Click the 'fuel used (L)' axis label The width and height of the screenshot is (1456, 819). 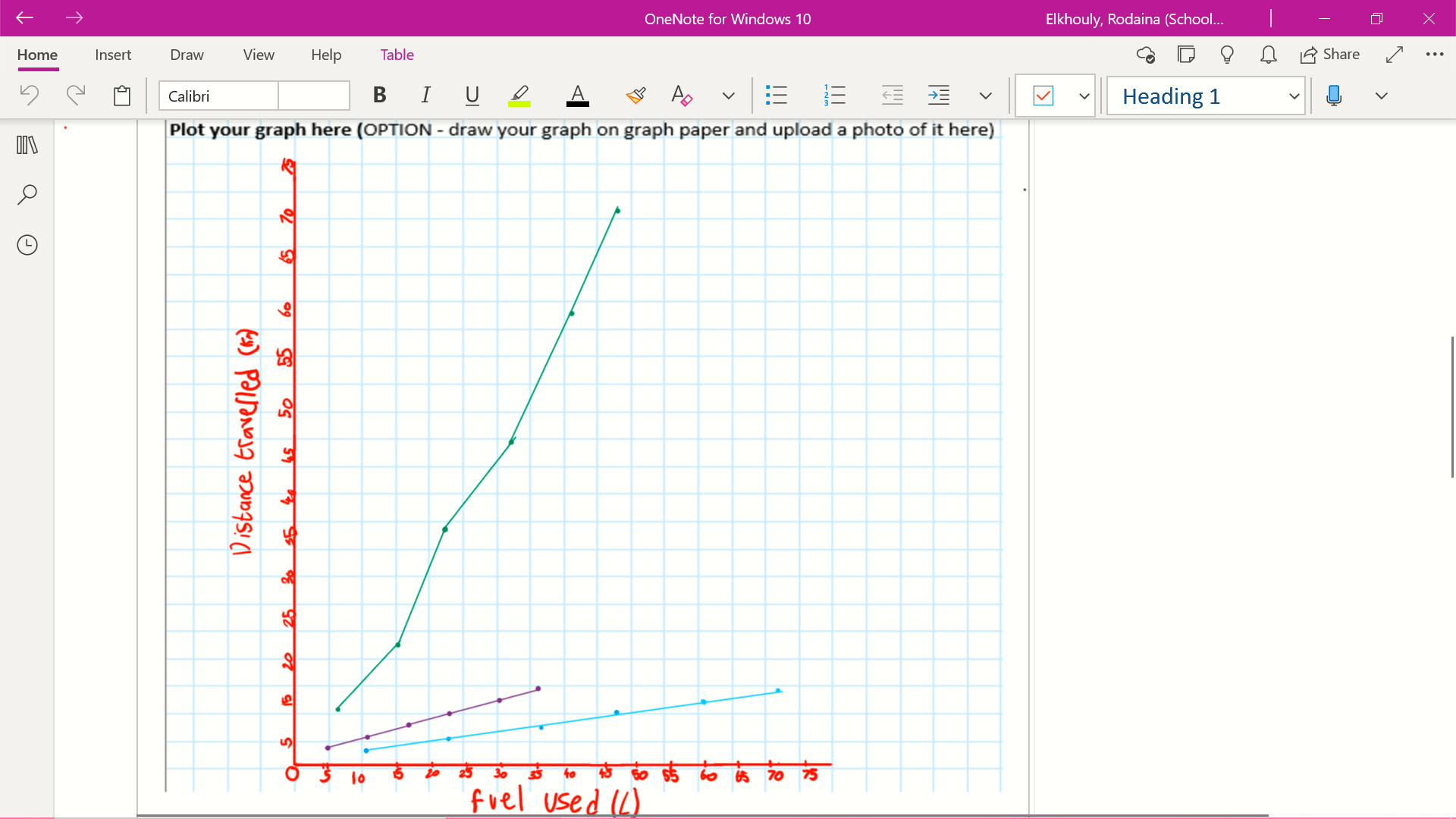point(556,800)
